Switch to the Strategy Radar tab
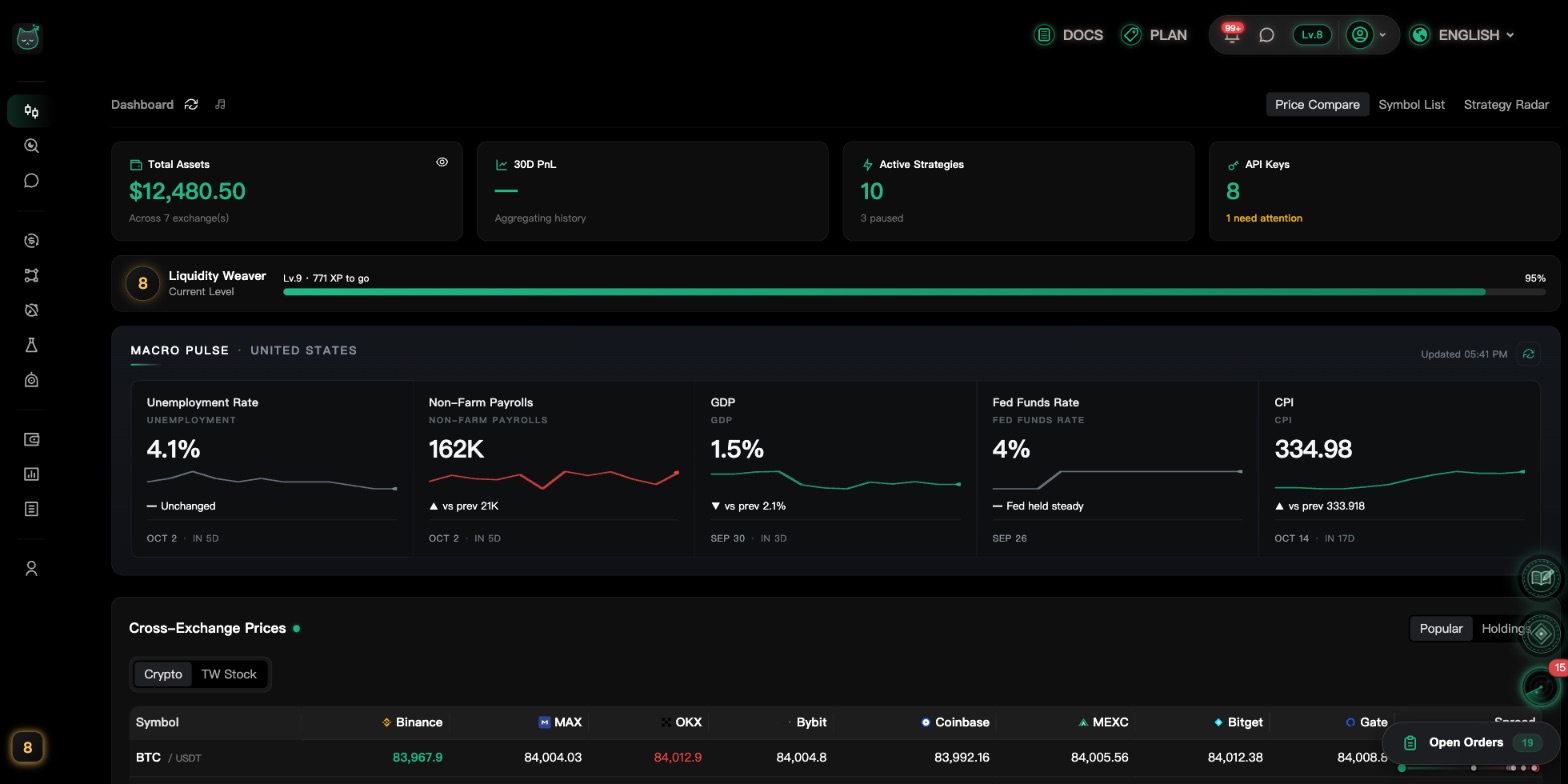 click(x=1506, y=104)
